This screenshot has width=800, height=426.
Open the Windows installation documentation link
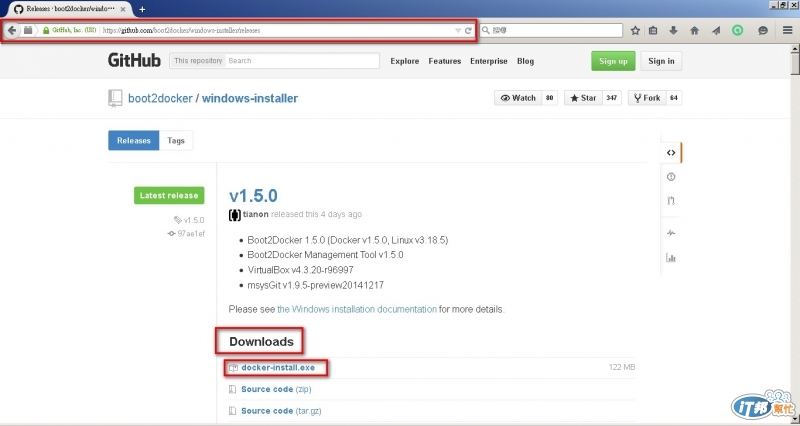tap(357, 309)
